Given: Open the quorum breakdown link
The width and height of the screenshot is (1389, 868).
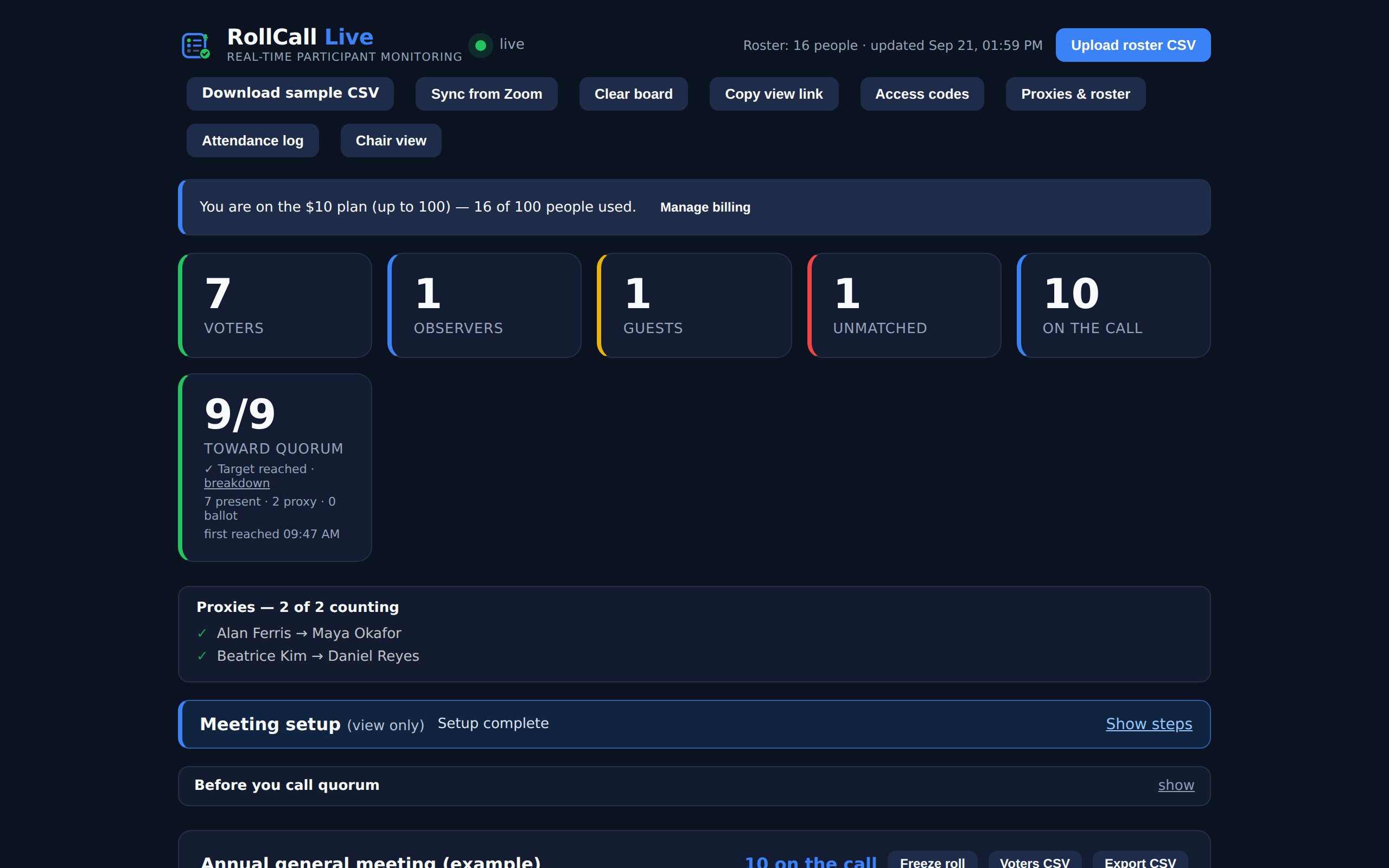Looking at the screenshot, I should 237,483.
